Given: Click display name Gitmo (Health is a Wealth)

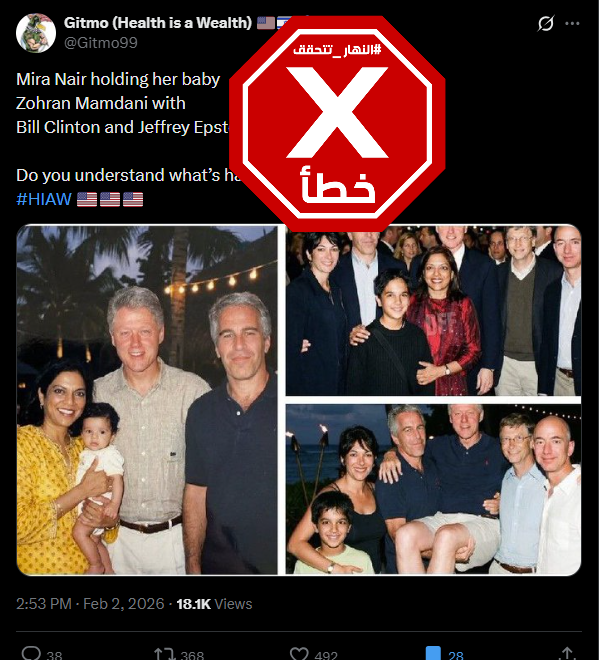Looking at the screenshot, I should 158,23.
